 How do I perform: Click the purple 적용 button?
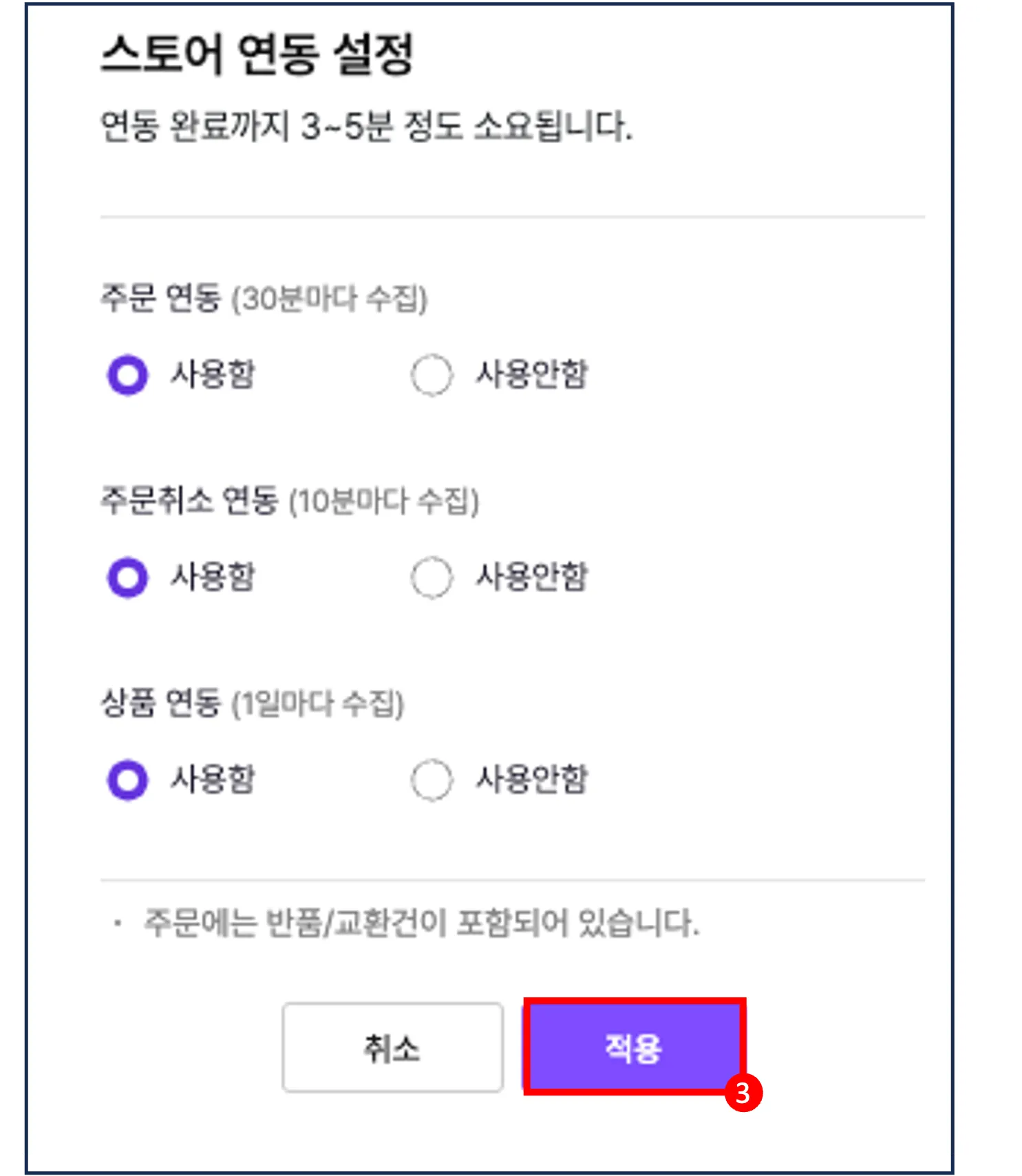(633, 1047)
